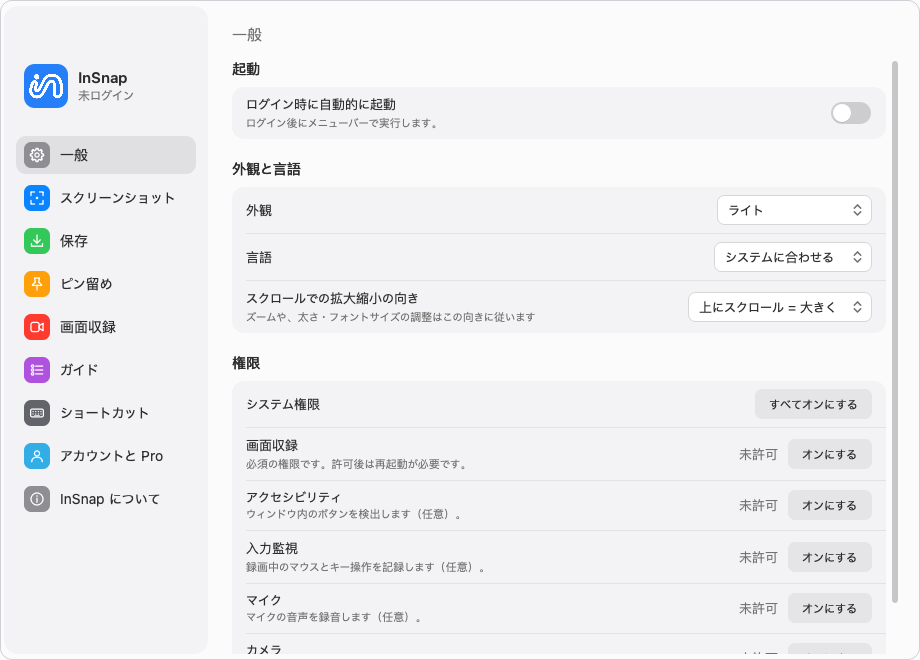920x660 pixels.
Task: Click the 未ログイン account status text
Action: click(x=106, y=96)
